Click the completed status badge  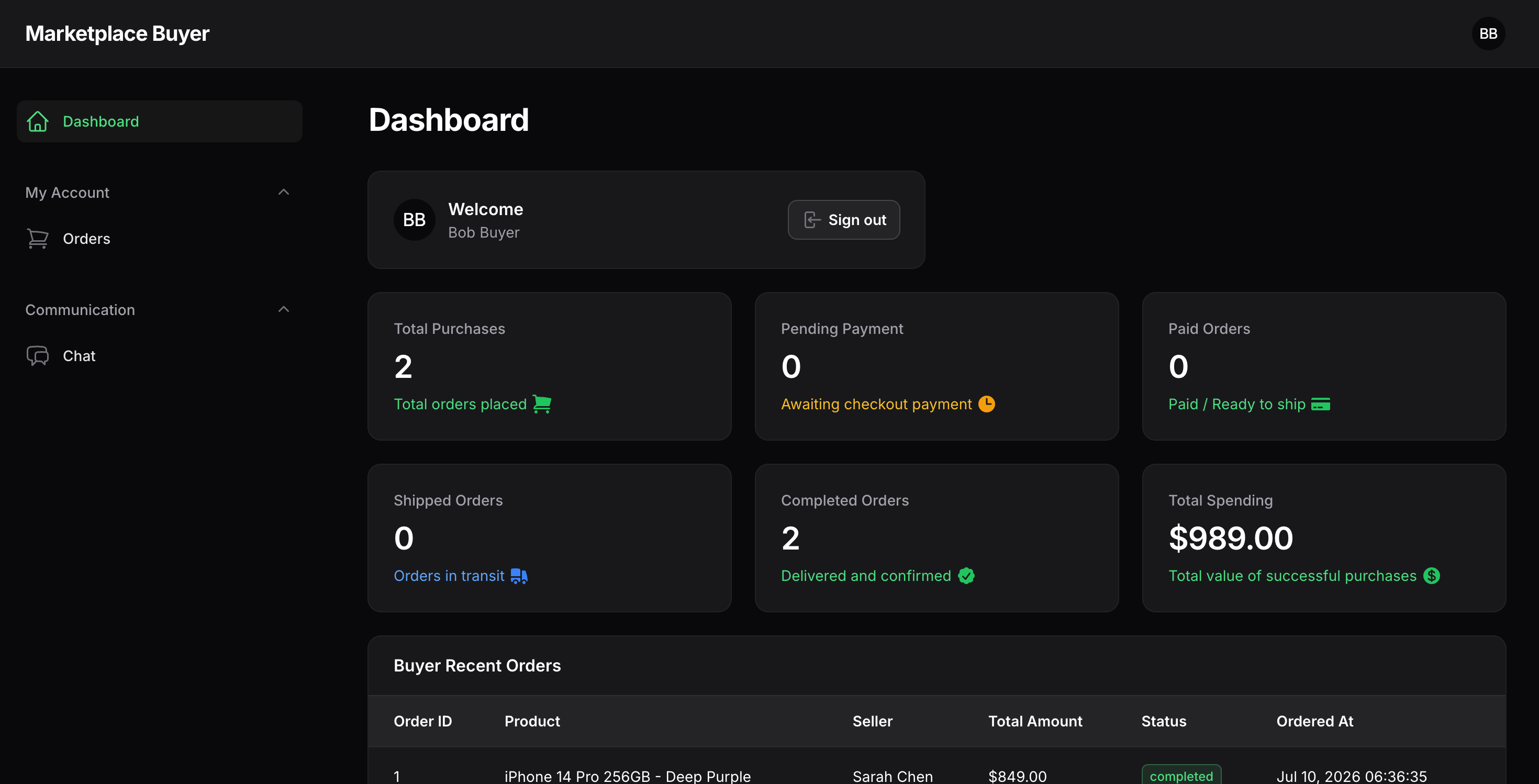click(1181, 776)
